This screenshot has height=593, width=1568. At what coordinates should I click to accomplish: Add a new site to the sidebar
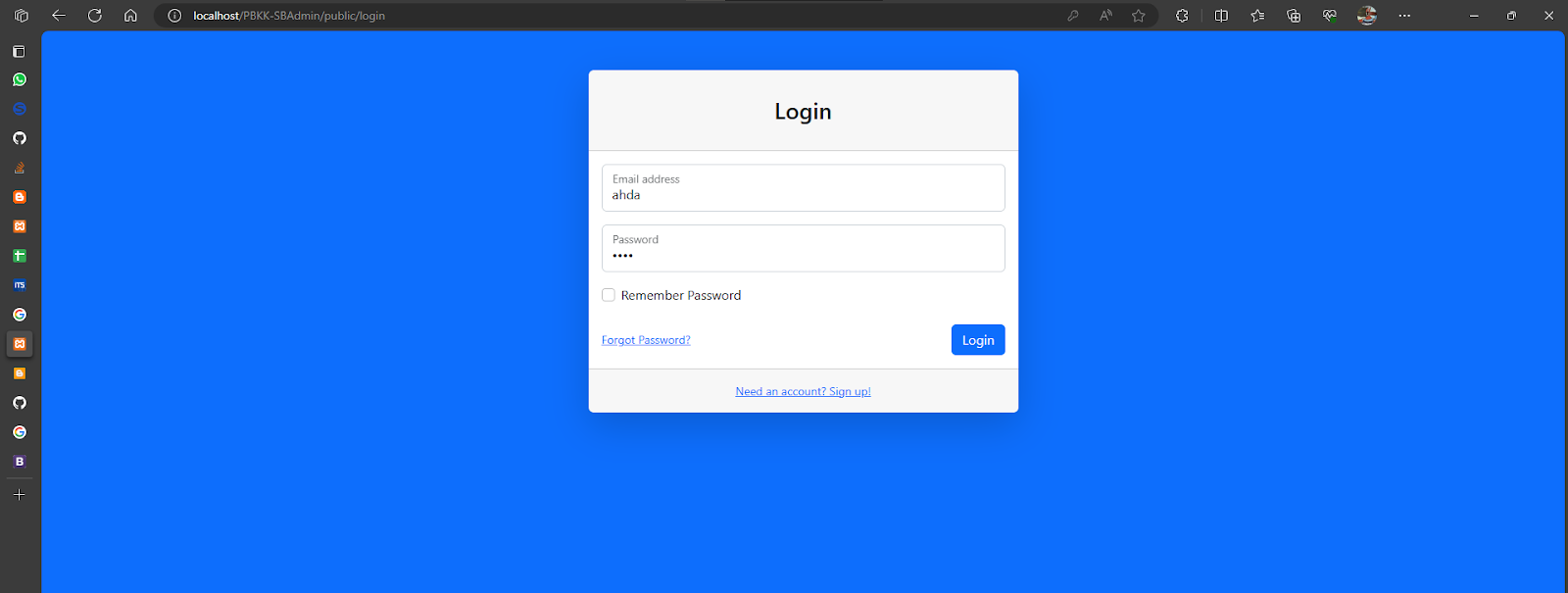point(20,495)
